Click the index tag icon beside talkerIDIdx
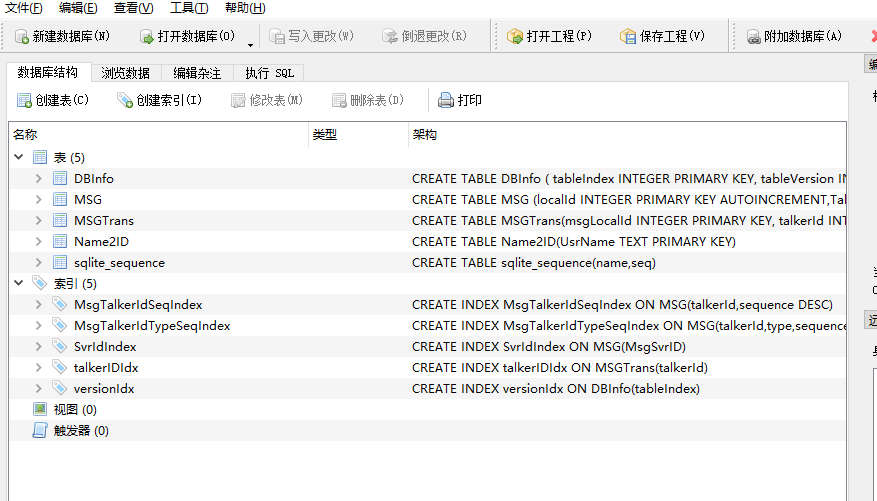This screenshot has width=877, height=501. coord(59,367)
